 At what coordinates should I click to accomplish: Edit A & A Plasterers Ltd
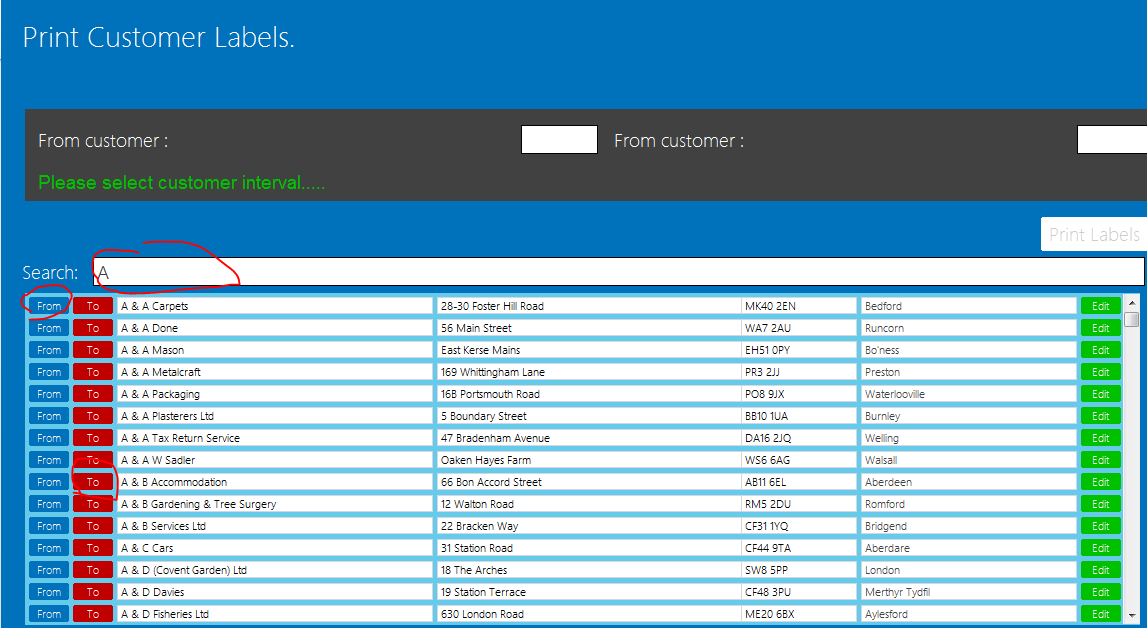1101,416
